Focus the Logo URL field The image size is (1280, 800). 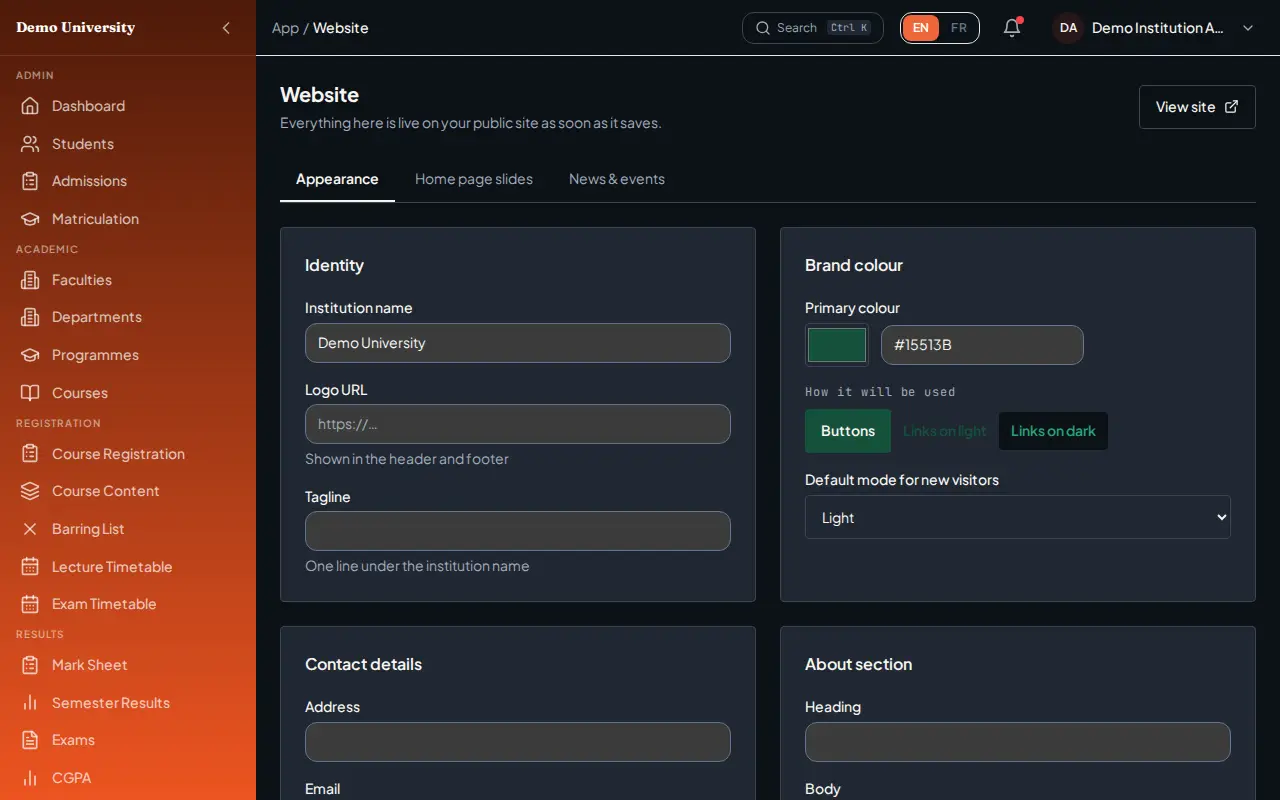[x=518, y=424]
